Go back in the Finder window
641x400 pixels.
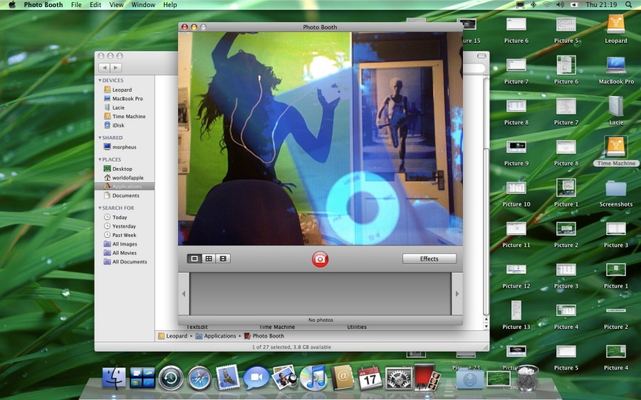coord(105,67)
